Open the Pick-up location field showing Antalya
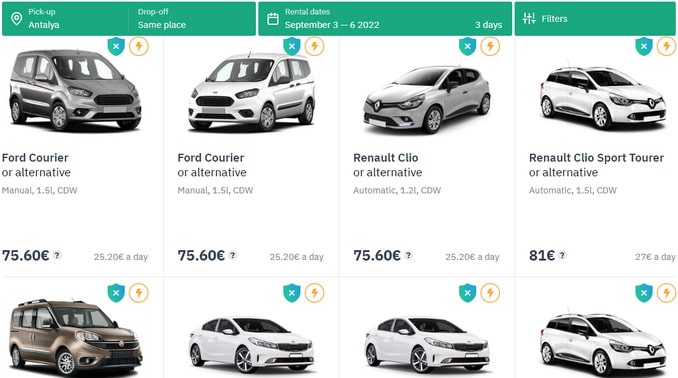This screenshot has width=678, height=378. click(65, 19)
